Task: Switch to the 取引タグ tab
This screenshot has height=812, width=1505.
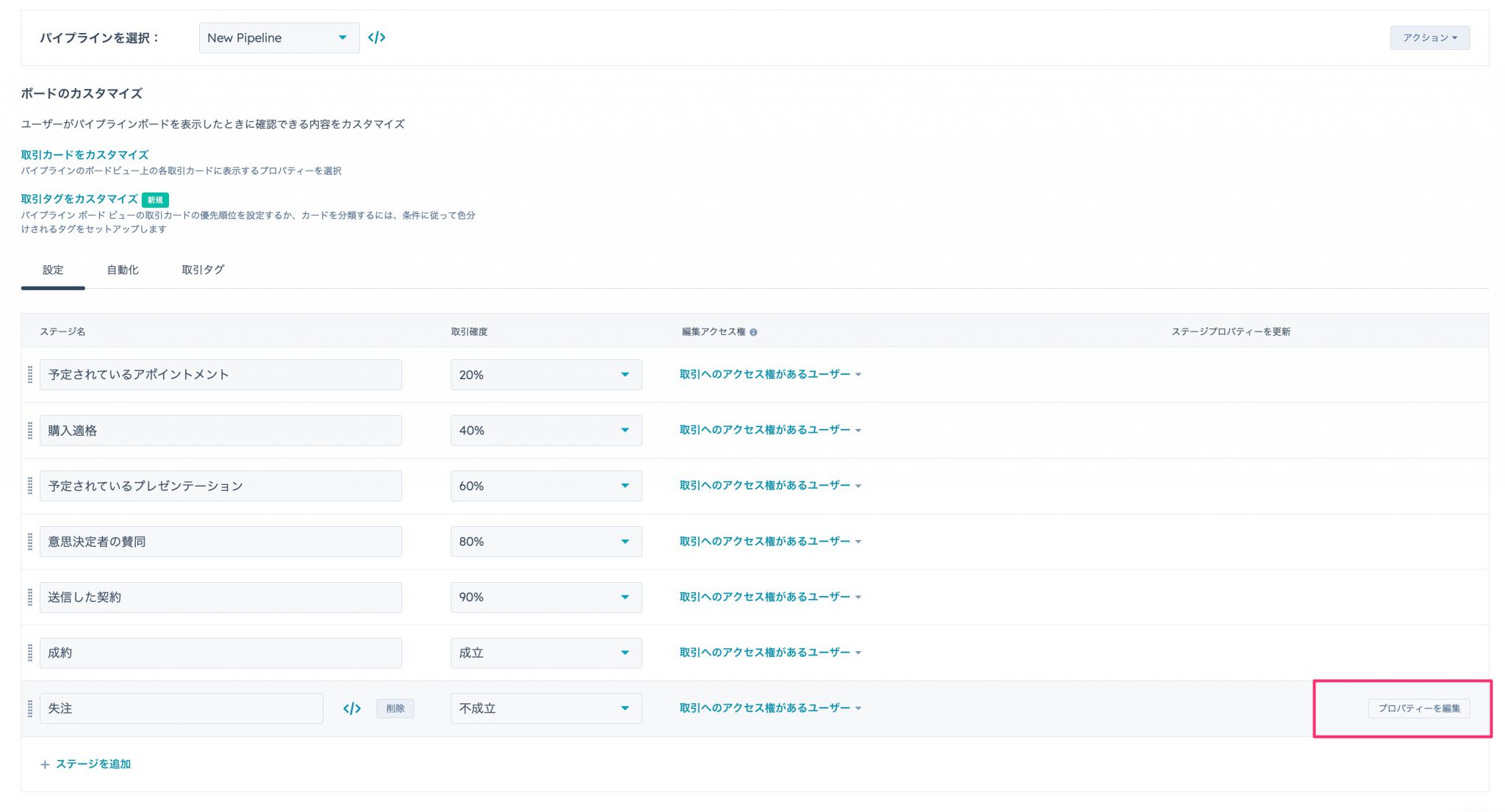Action: [203, 270]
